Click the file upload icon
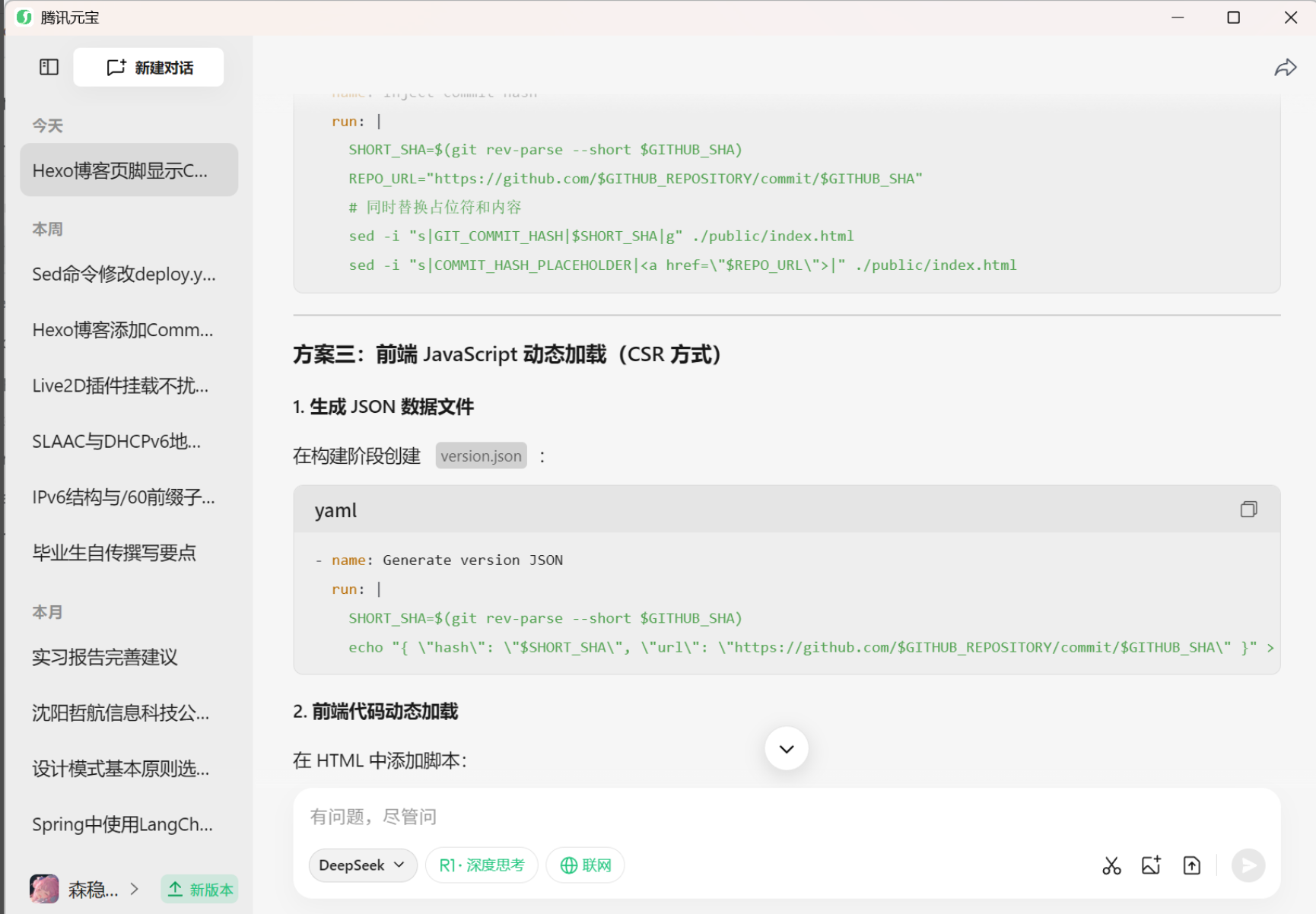Screen dimensions: 1316x914 pyautogui.click(x=1191, y=865)
